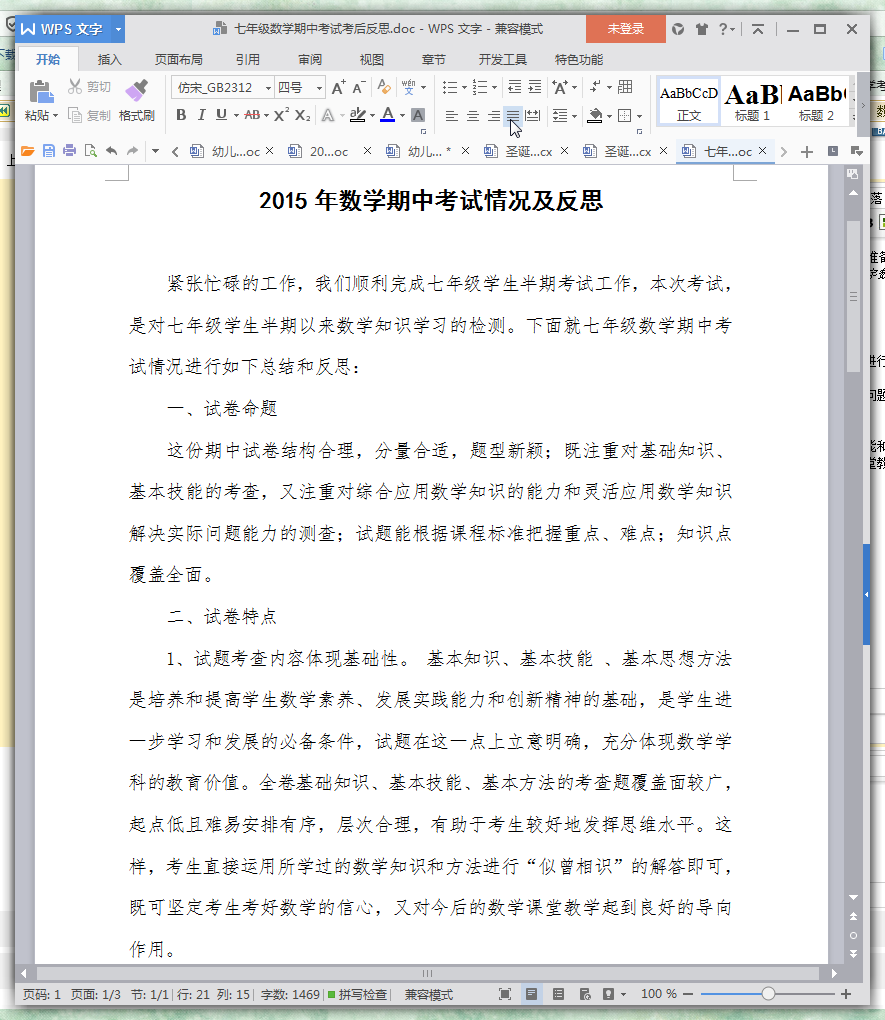Select the Format Painter (格式刷) tool
885x1020 pixels.
click(138, 100)
